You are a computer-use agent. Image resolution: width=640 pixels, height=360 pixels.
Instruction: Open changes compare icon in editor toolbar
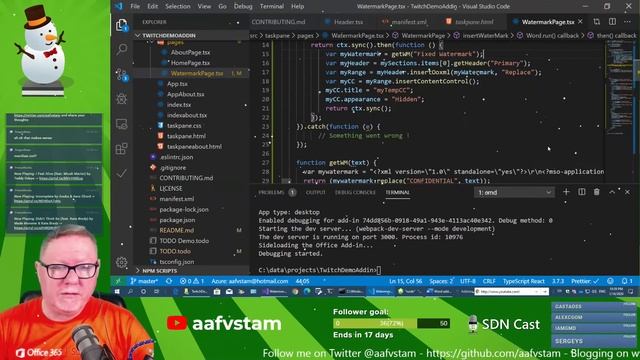597,22
